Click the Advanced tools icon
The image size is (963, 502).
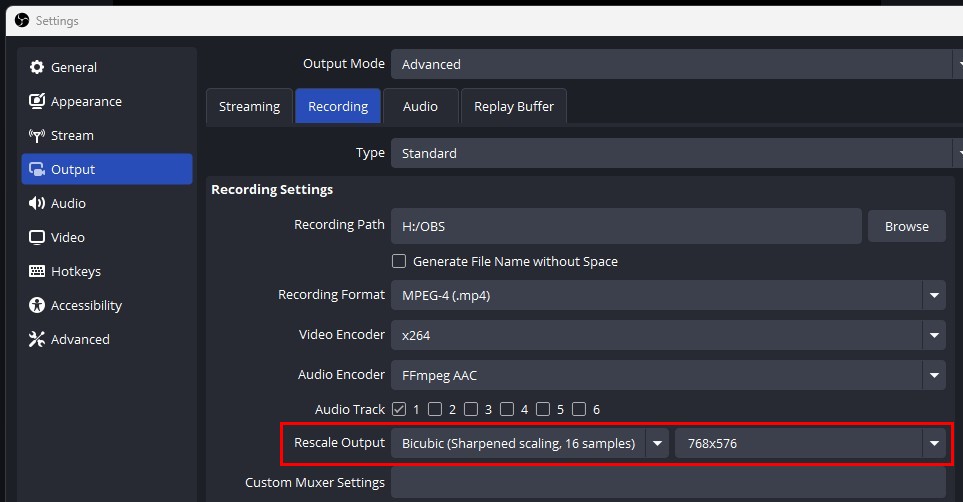(37, 339)
